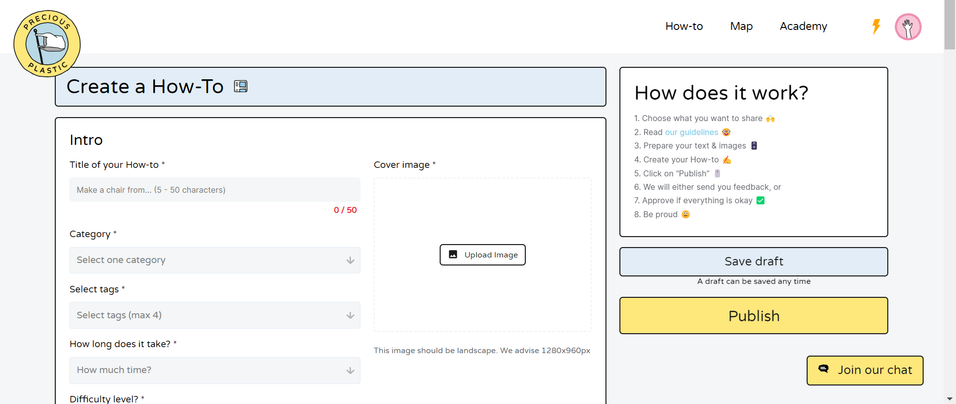
Task: Click the image icon in the Upload Image button
Action: (x=453, y=255)
